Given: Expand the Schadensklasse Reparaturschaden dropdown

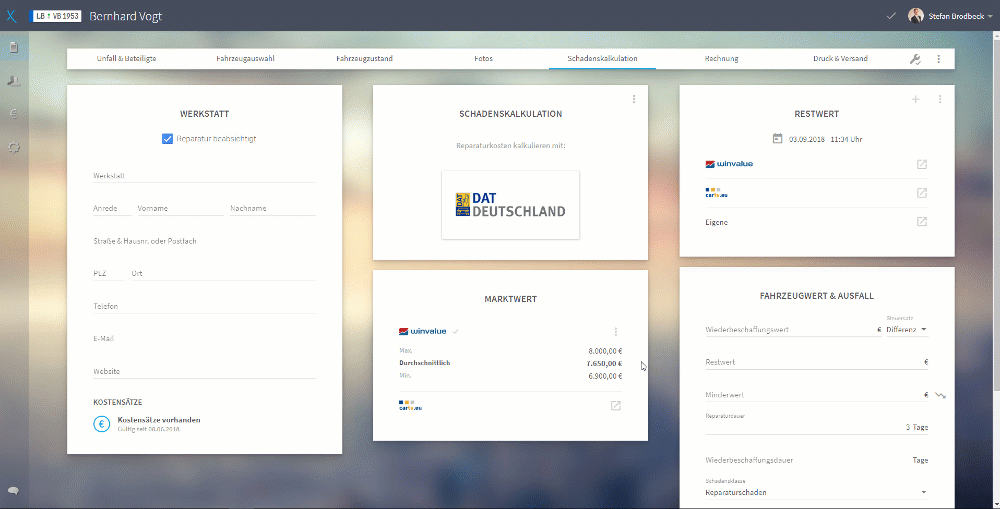Looking at the screenshot, I should 816,492.
